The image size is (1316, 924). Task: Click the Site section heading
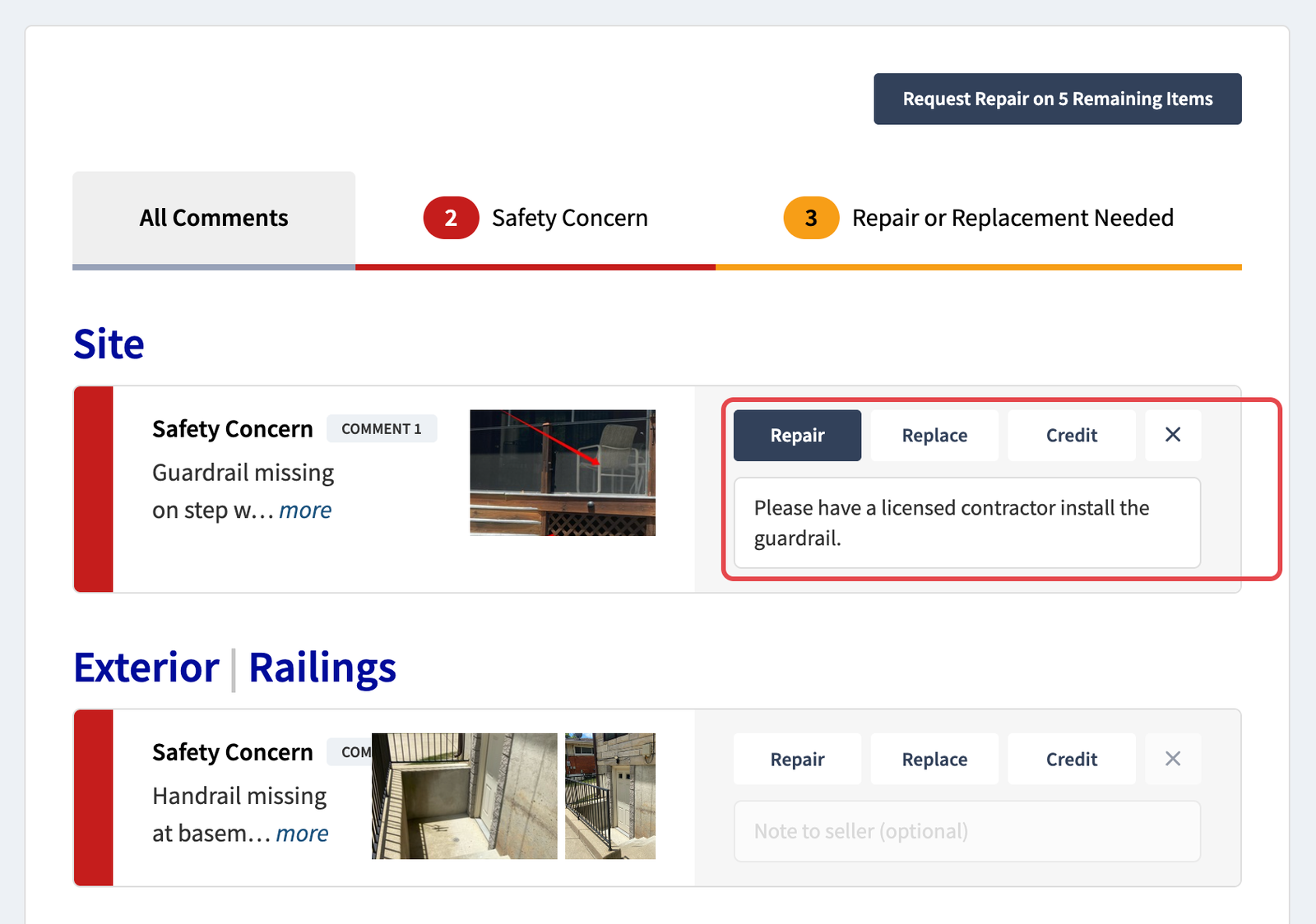coord(109,344)
